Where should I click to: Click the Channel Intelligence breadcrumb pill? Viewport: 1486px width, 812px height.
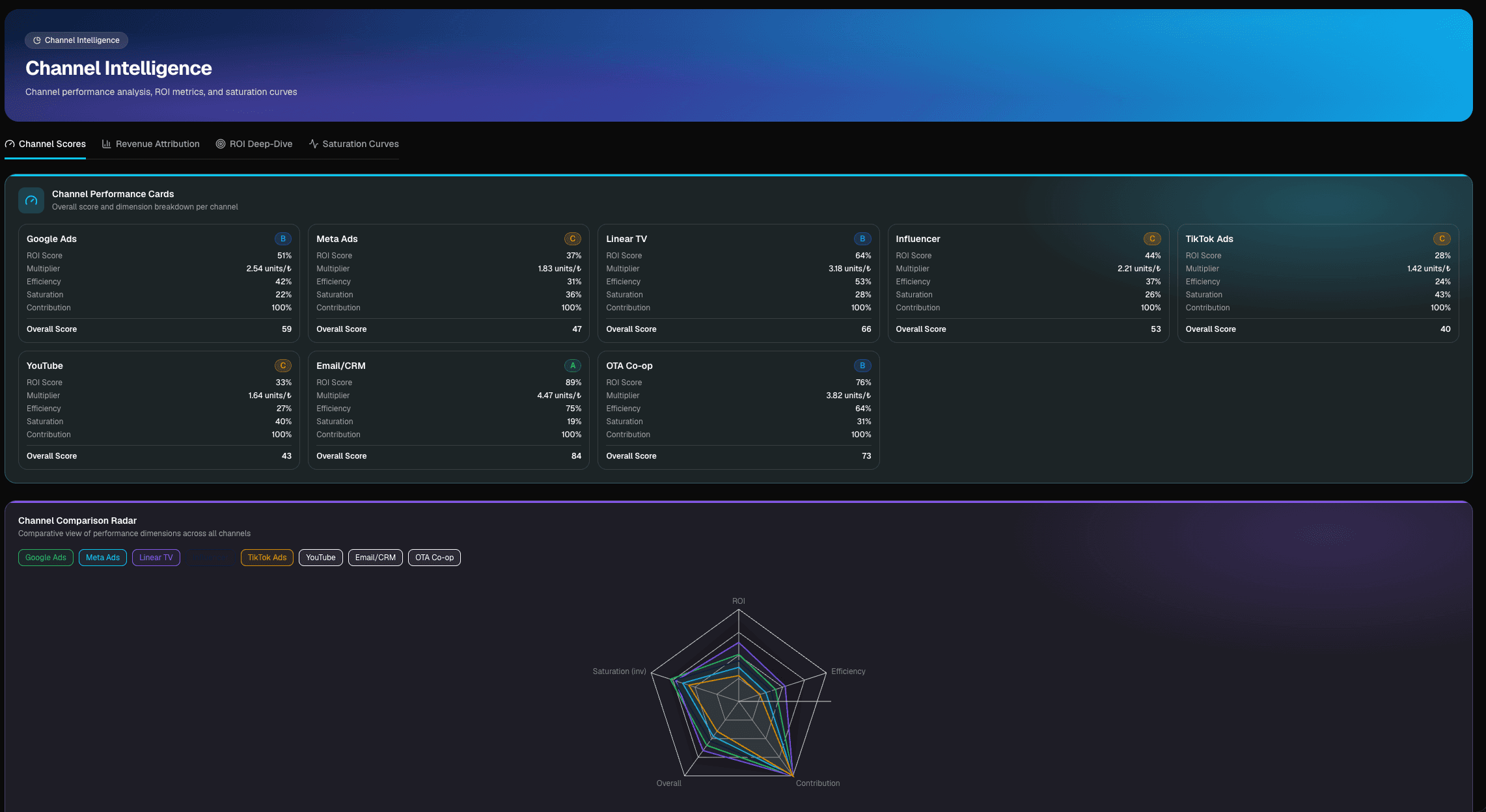pyautogui.click(x=76, y=40)
